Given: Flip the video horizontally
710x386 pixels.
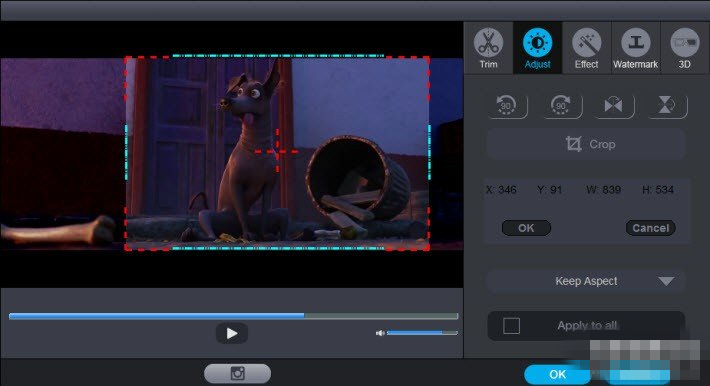Looking at the screenshot, I should 614,106.
